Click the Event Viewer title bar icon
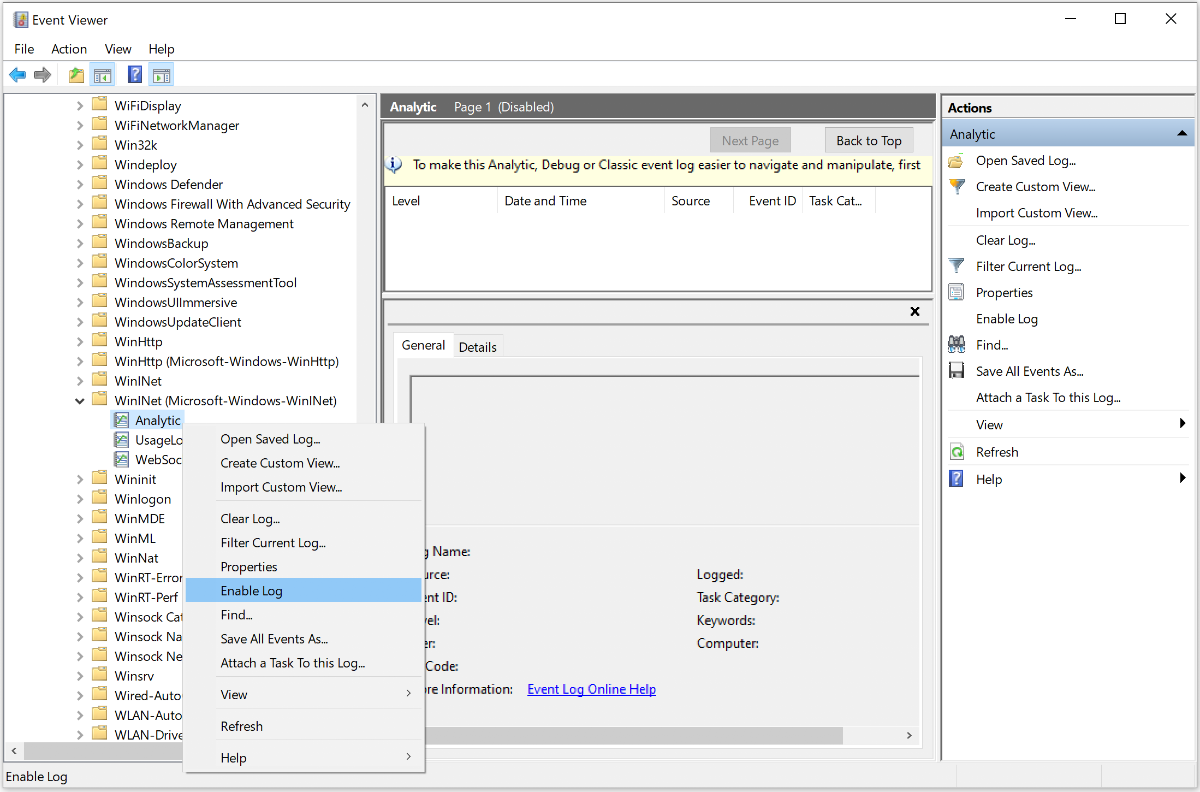 point(19,19)
